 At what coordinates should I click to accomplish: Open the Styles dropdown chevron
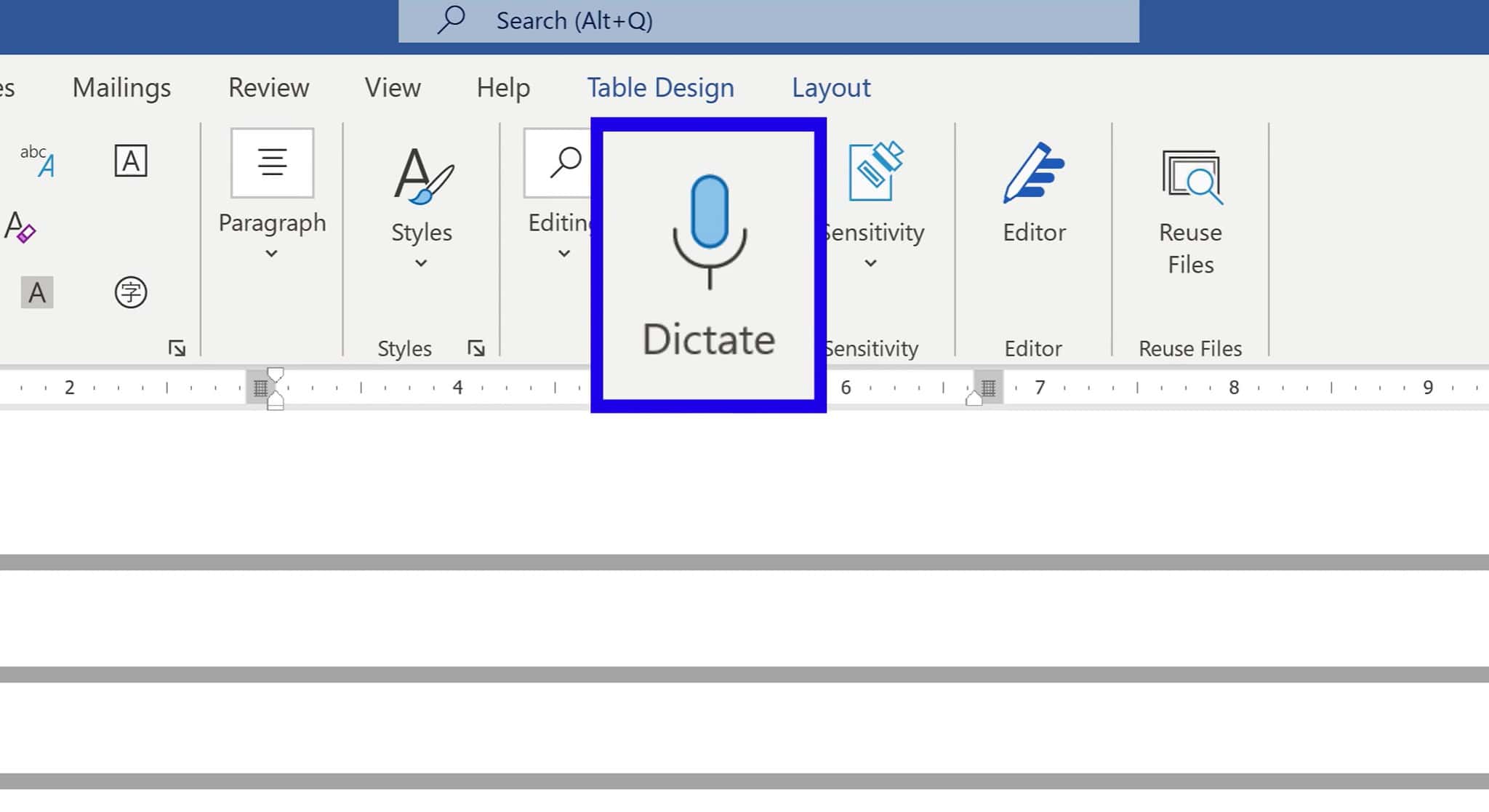(420, 264)
